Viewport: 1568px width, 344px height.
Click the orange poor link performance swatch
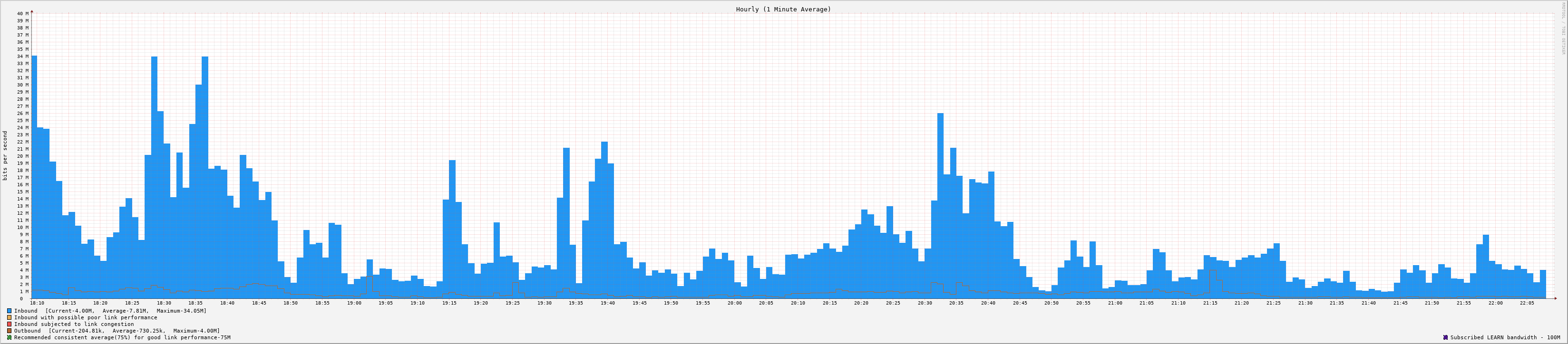click(x=9, y=317)
